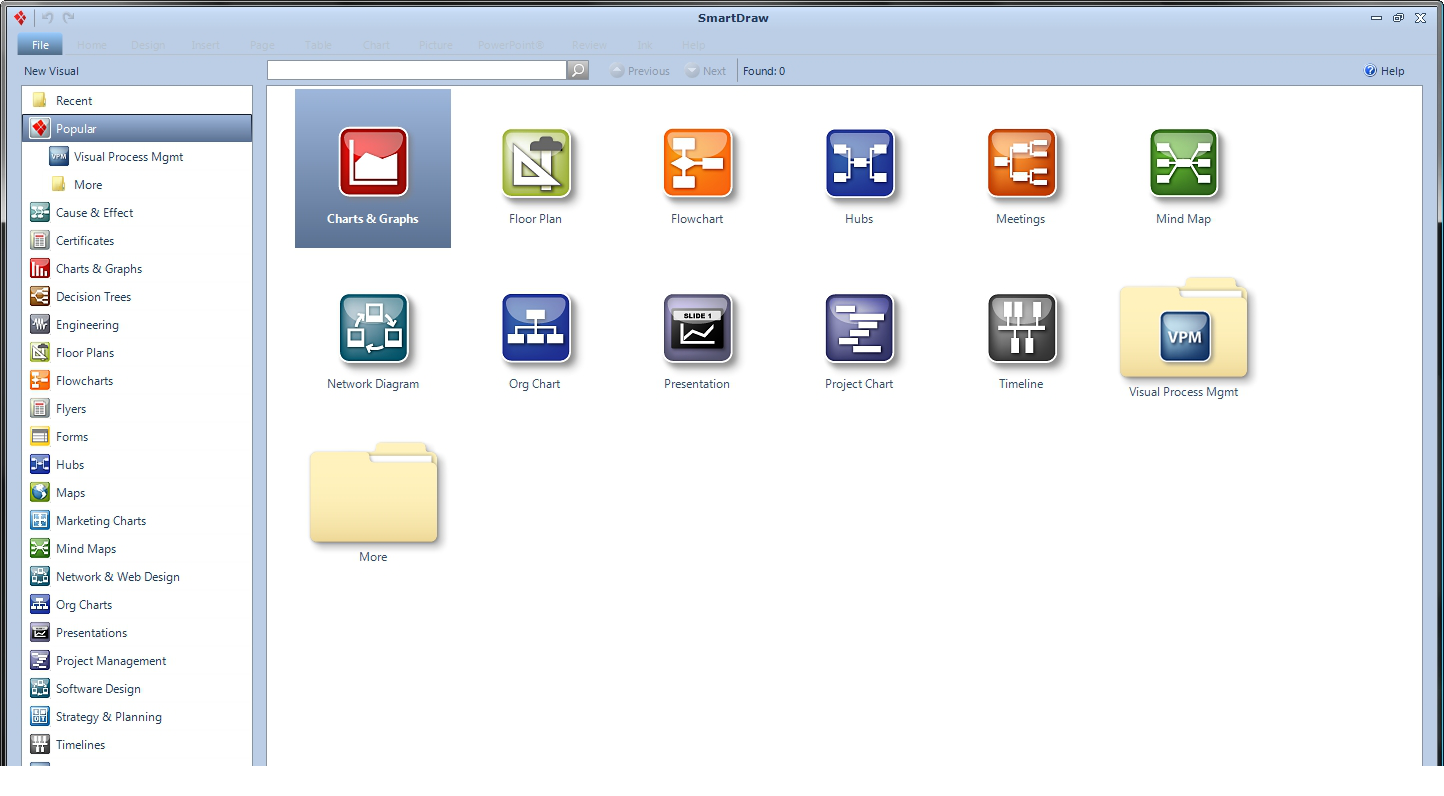
Task: Click the SmartDraw logo icon in title bar
Action: tap(20, 18)
